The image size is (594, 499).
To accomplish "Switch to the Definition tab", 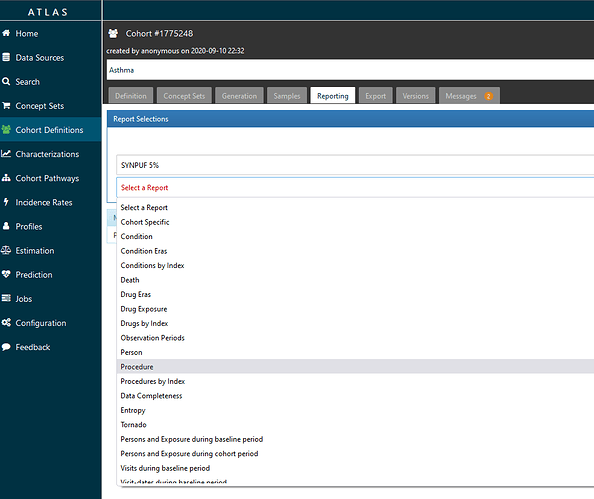I will 131,95.
